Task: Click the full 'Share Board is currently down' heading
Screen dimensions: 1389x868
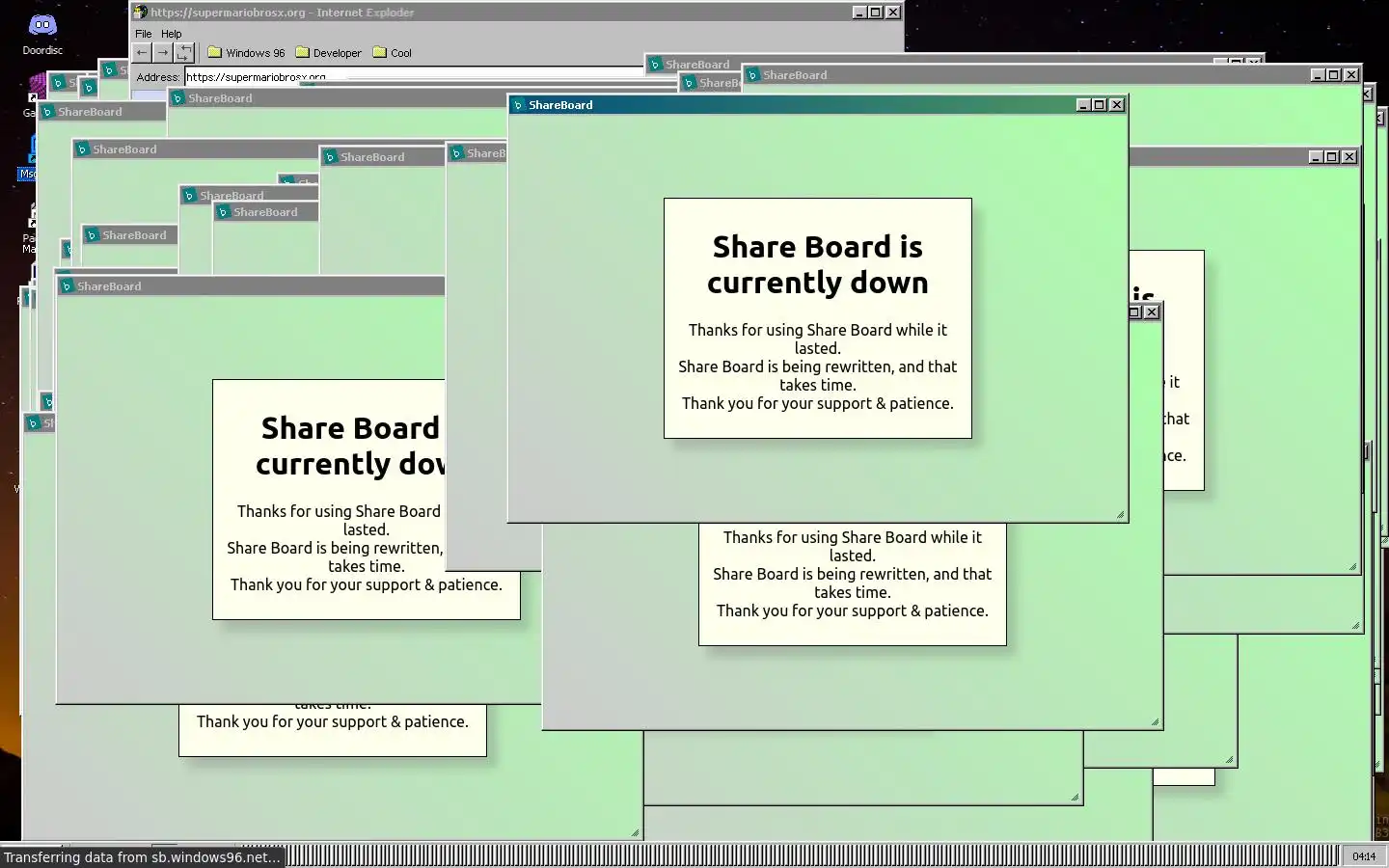Action: 818,264
